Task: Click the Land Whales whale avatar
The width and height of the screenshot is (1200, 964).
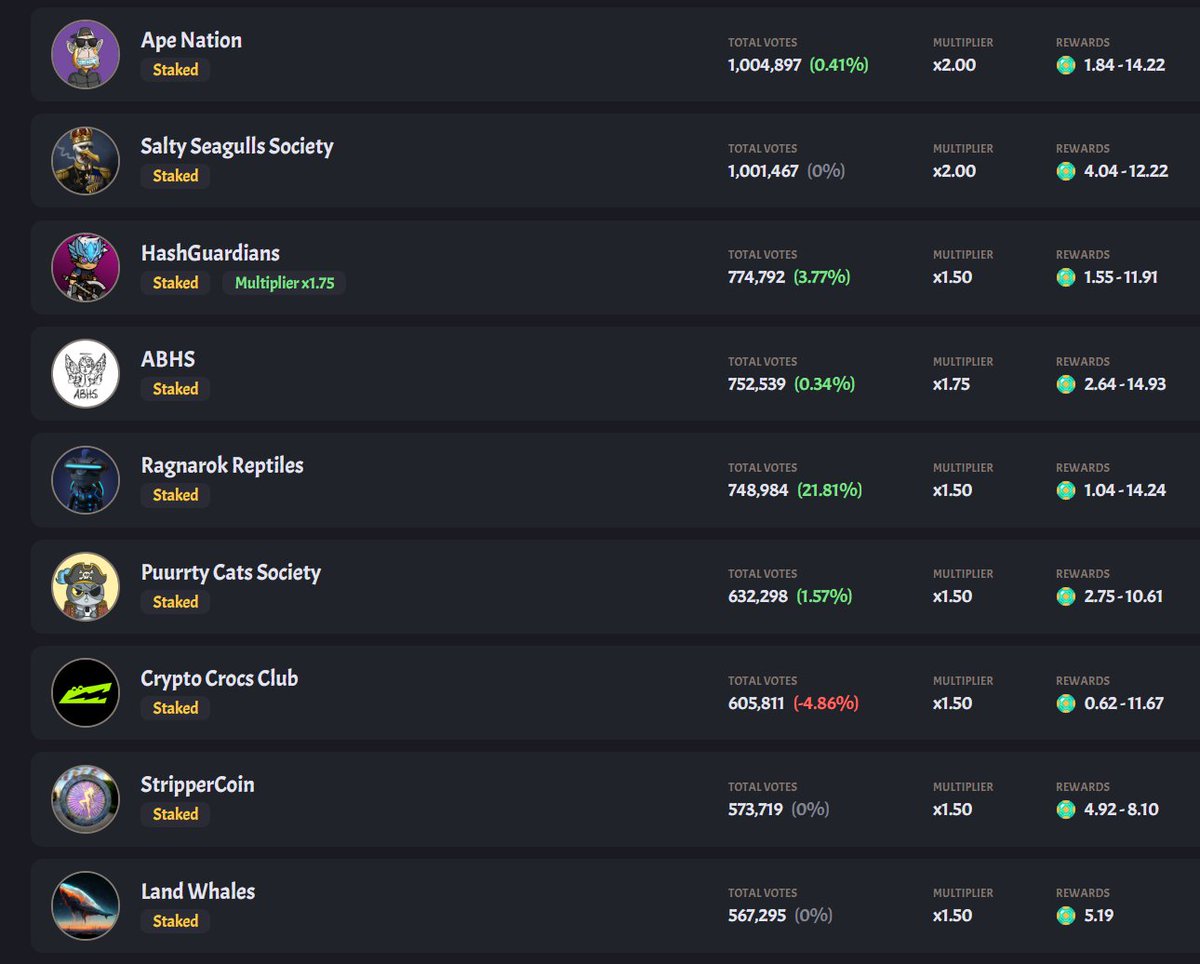Action: pyautogui.click(x=85, y=905)
